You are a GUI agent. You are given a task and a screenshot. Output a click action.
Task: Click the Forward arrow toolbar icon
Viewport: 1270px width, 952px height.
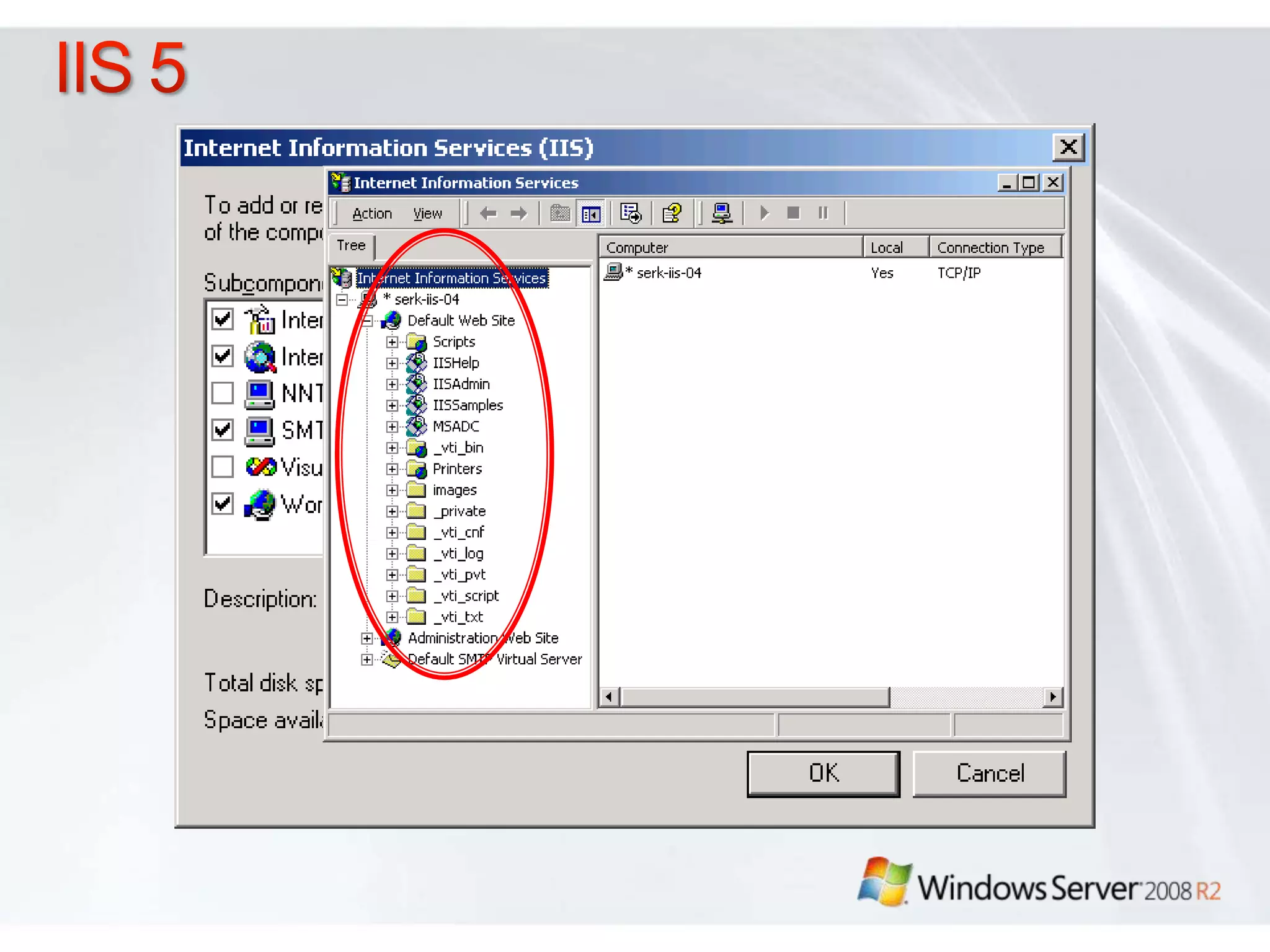click(x=518, y=214)
